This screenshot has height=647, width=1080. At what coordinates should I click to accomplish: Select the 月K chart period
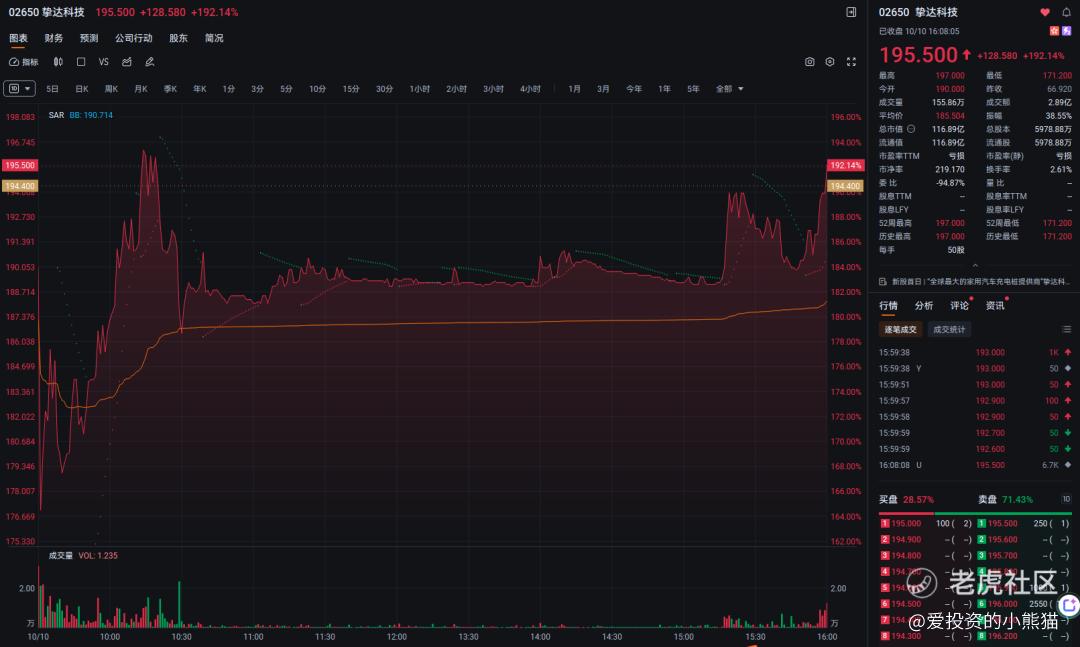point(141,89)
